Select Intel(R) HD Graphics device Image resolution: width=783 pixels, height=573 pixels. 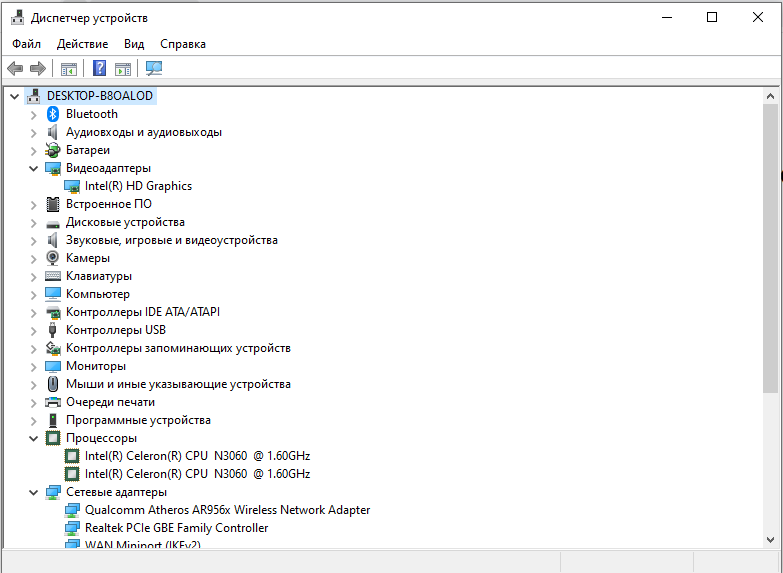click(x=138, y=186)
